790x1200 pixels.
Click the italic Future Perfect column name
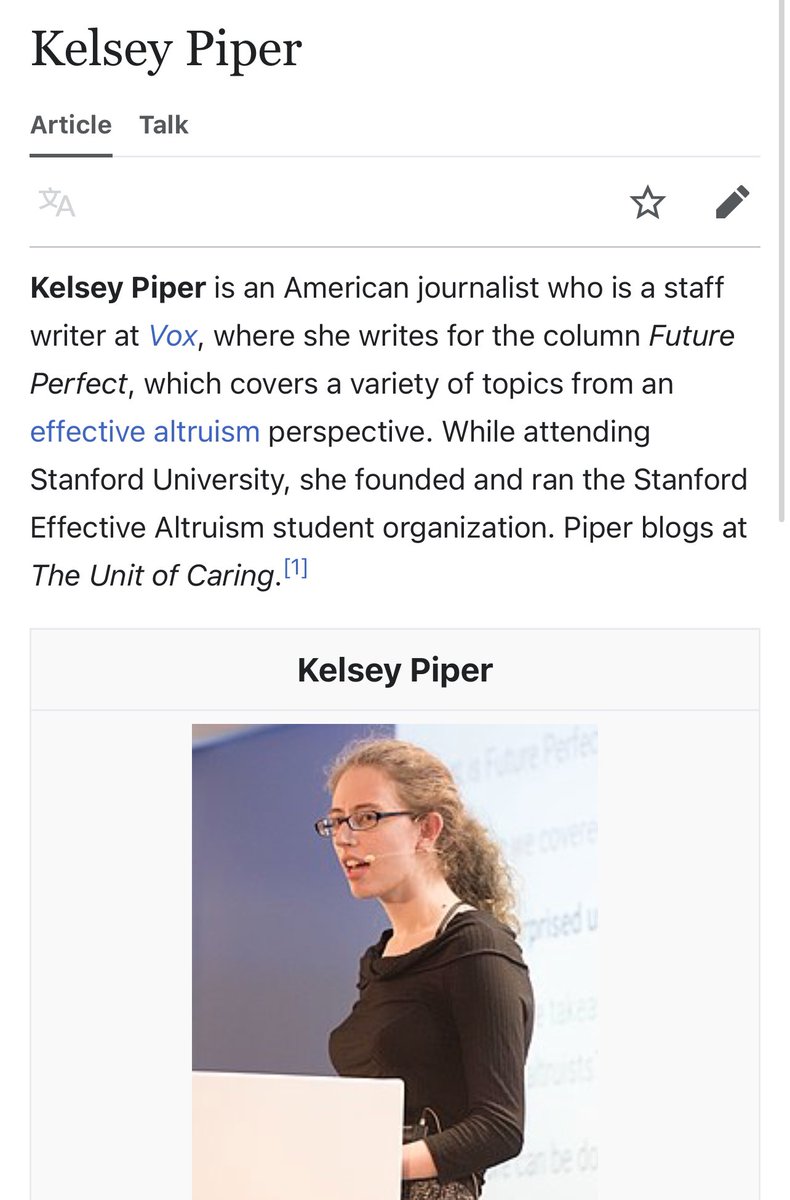coord(692,336)
